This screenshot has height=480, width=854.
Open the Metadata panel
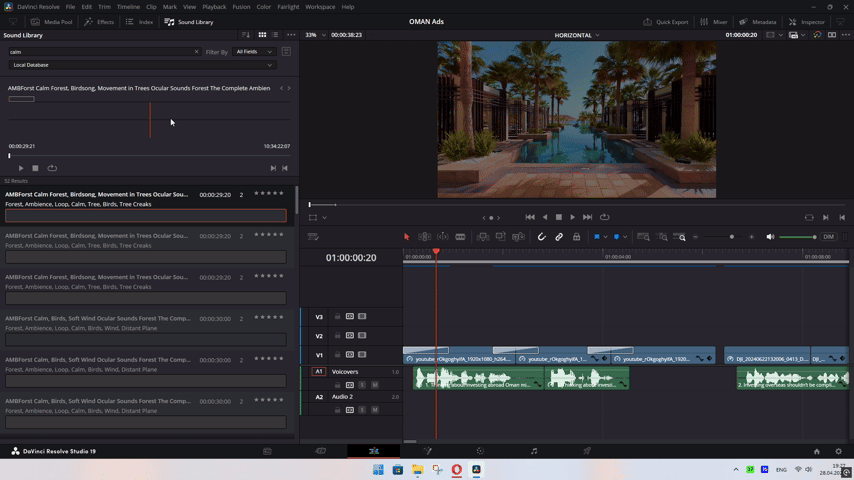pyautogui.click(x=758, y=22)
